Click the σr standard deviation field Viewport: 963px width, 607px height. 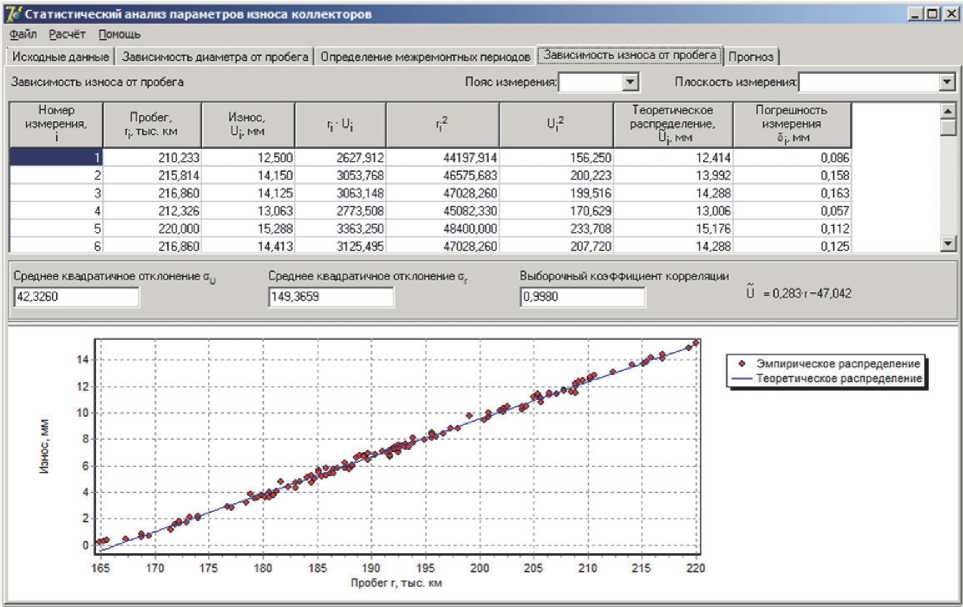click(x=331, y=297)
